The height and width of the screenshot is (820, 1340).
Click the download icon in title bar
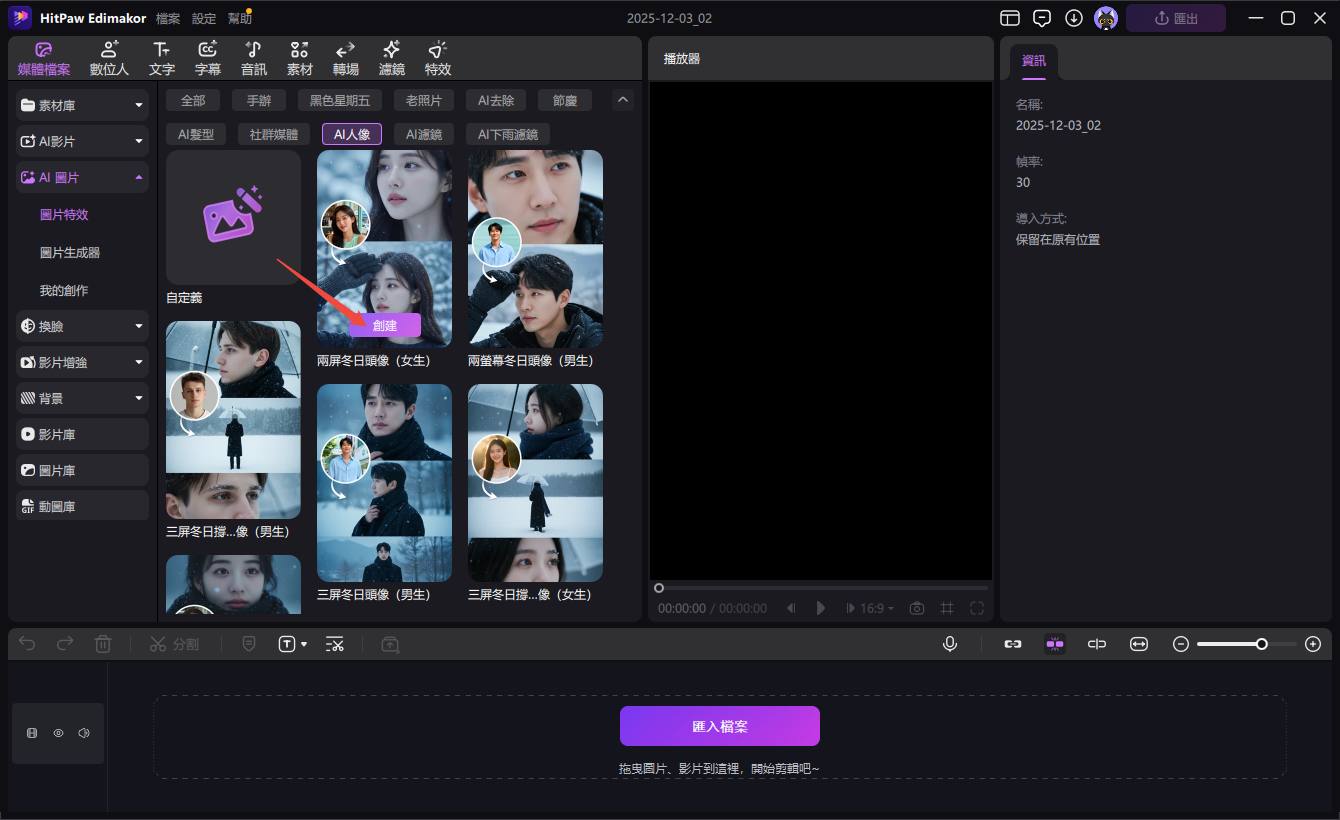click(x=1074, y=18)
